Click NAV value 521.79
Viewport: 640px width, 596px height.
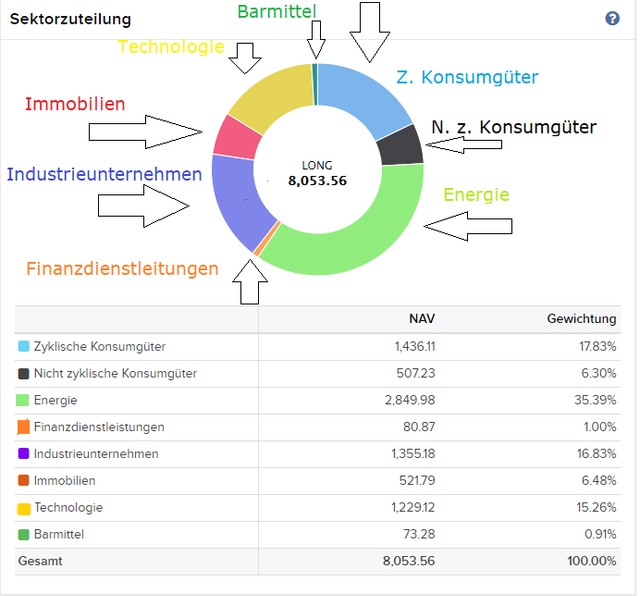click(x=417, y=480)
